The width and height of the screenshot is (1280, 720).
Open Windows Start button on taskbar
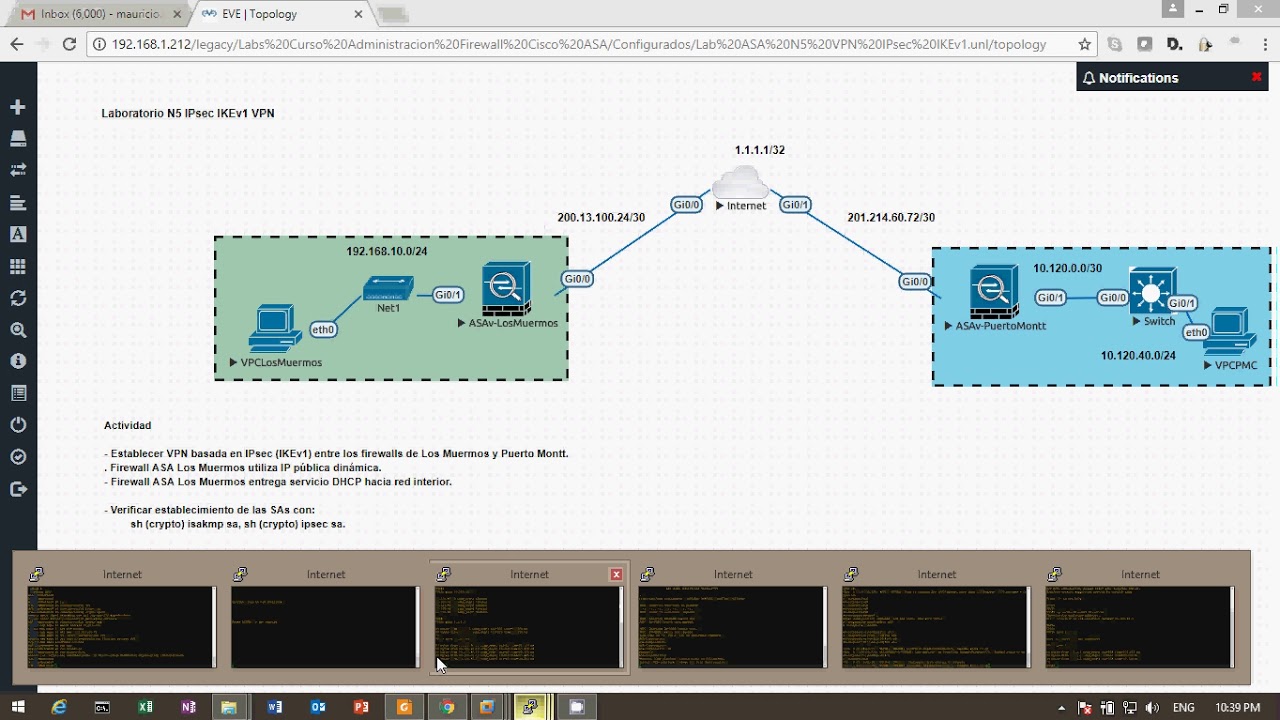tap(17, 707)
